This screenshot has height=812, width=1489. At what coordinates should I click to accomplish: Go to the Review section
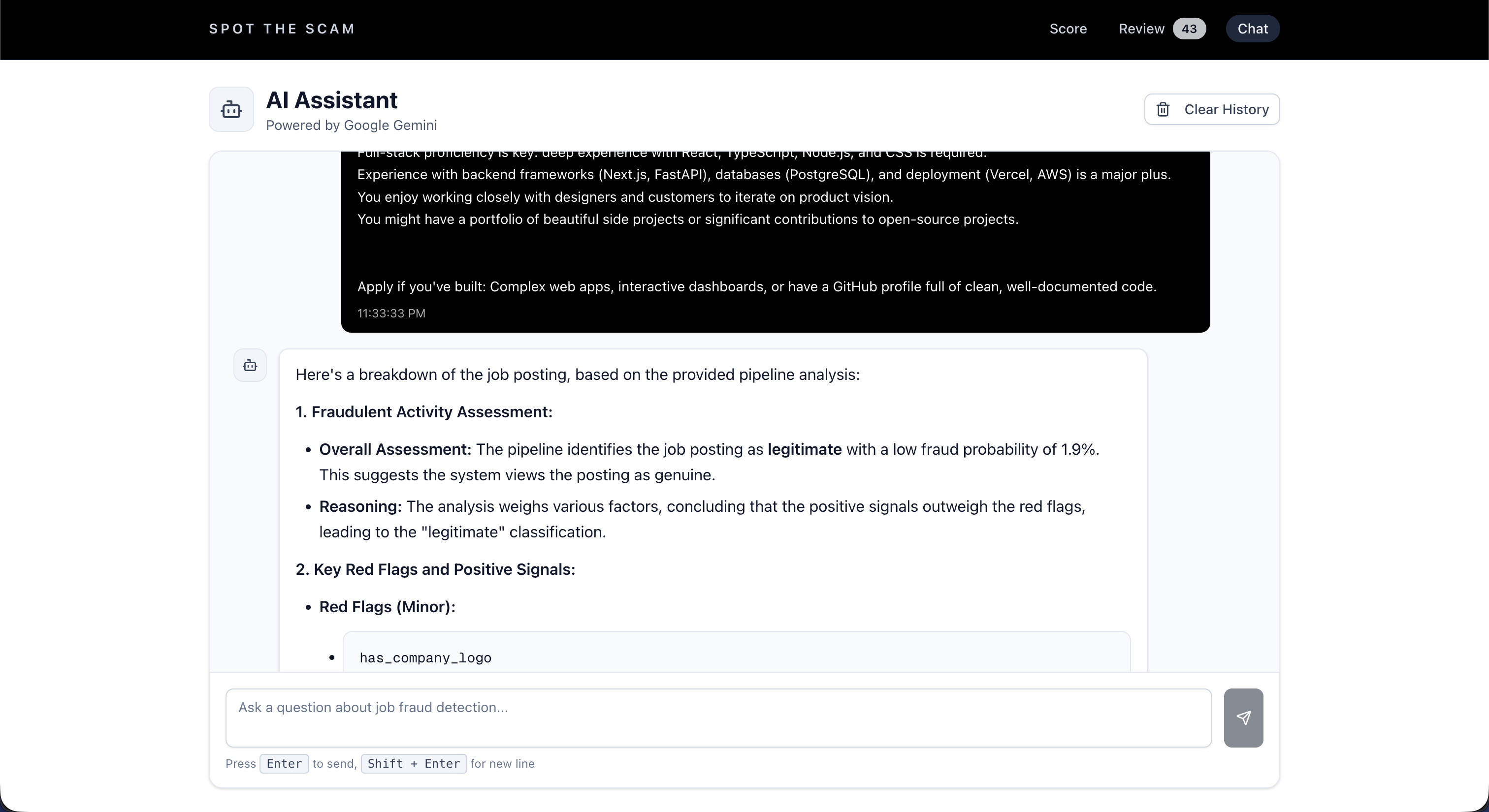point(1141,29)
